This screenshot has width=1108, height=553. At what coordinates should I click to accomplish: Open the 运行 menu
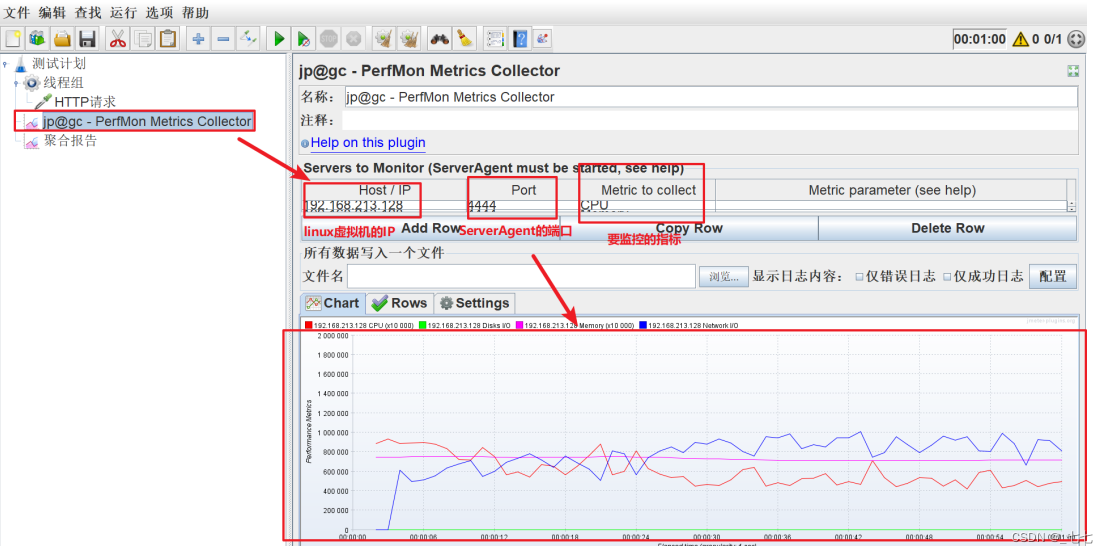(123, 13)
